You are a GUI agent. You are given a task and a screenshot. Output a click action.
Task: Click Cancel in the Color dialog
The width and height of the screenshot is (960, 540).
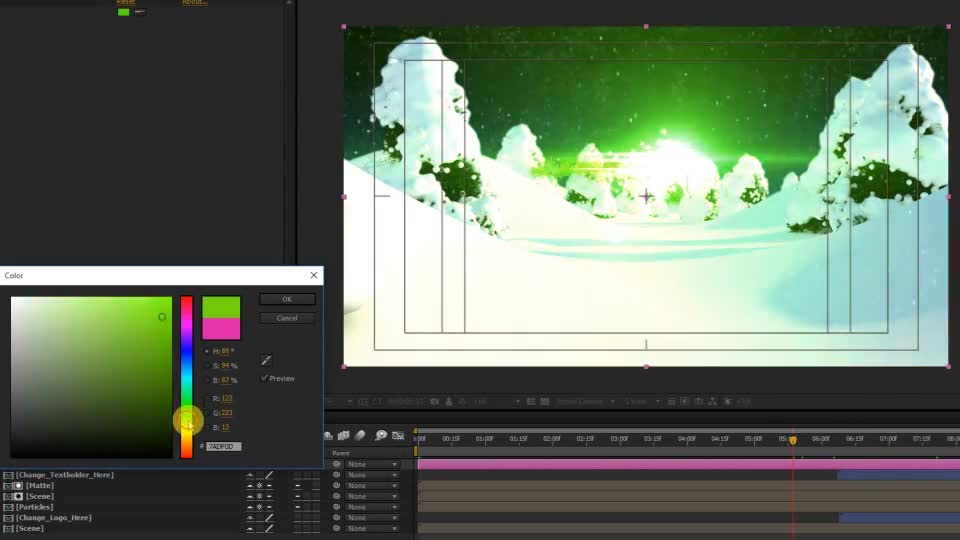coord(287,318)
